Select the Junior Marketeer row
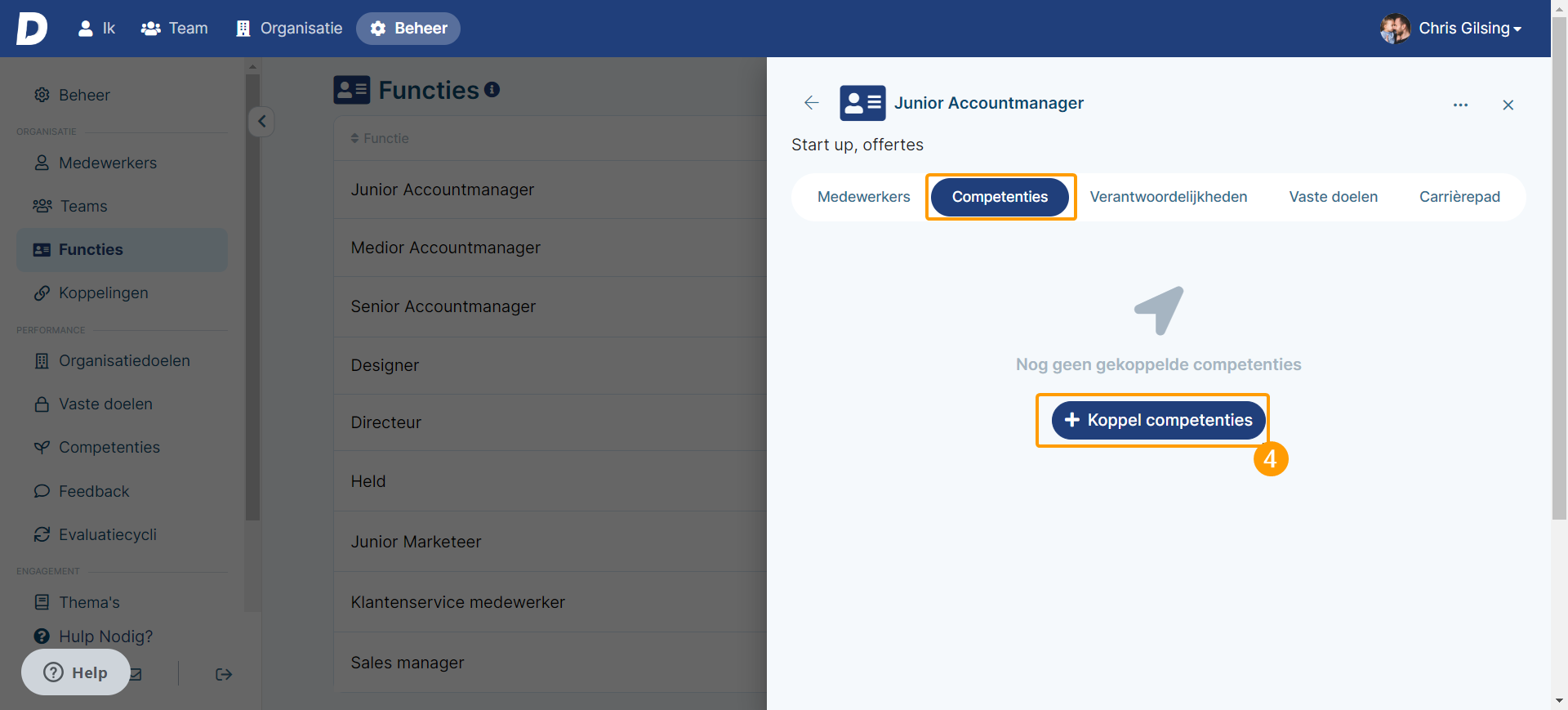The image size is (1568, 710). point(550,542)
